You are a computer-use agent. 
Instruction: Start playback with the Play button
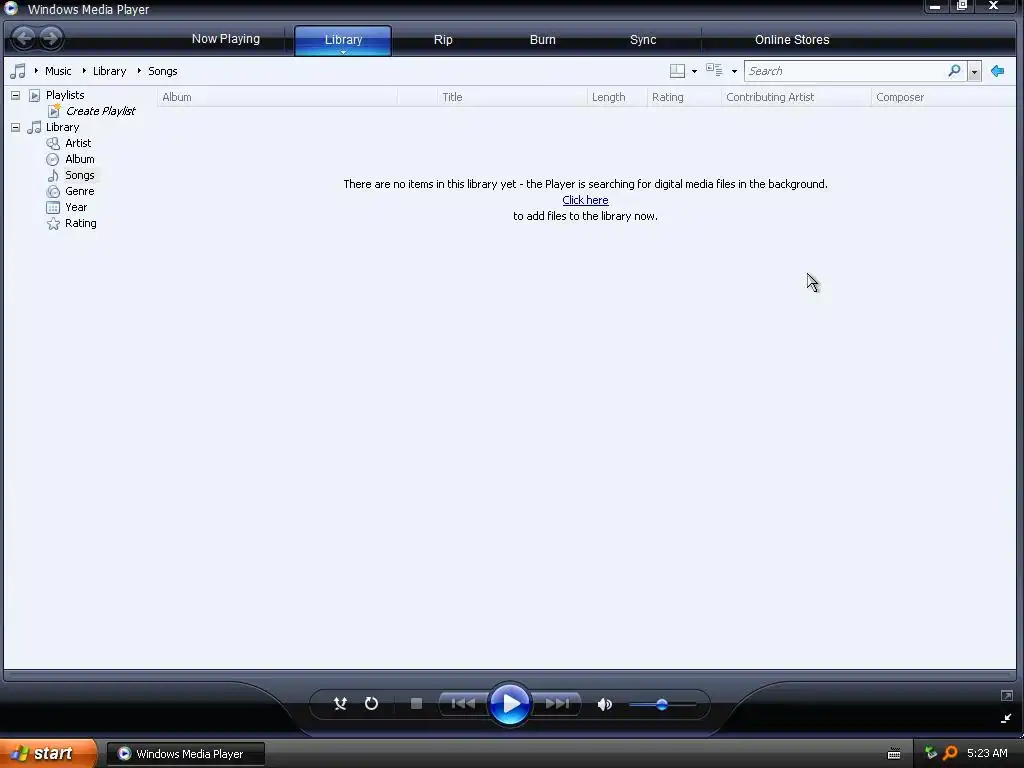click(509, 703)
